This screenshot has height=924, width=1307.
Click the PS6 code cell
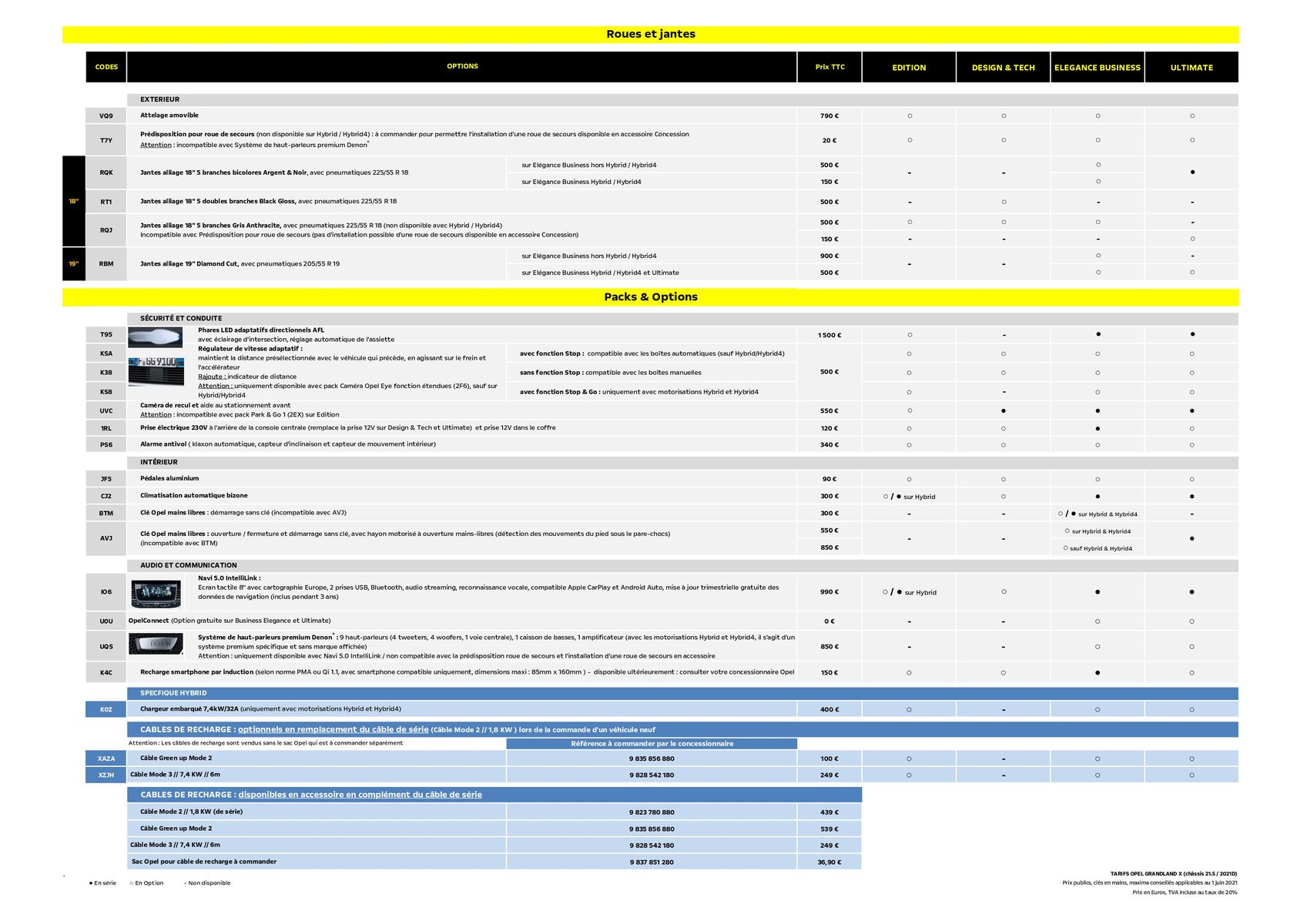click(x=106, y=444)
